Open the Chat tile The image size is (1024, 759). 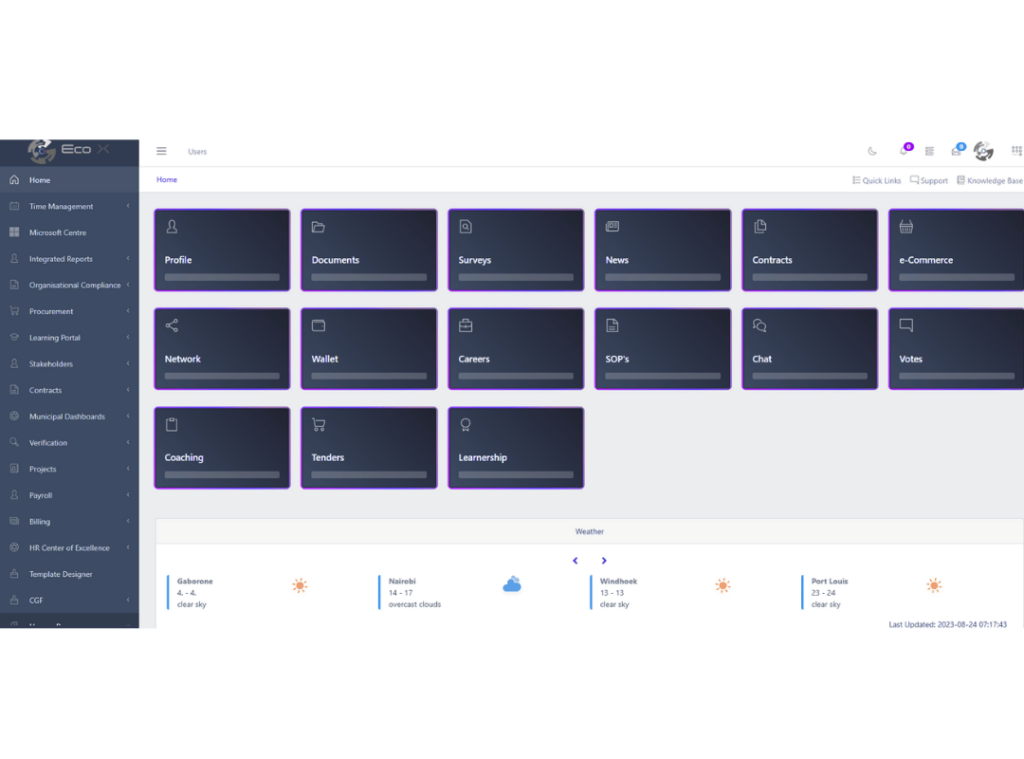pyautogui.click(x=809, y=349)
